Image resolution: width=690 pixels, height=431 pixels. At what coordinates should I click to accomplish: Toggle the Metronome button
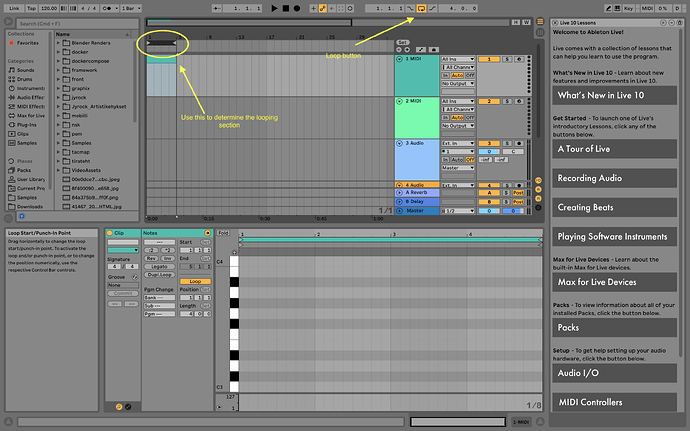tap(108, 8)
